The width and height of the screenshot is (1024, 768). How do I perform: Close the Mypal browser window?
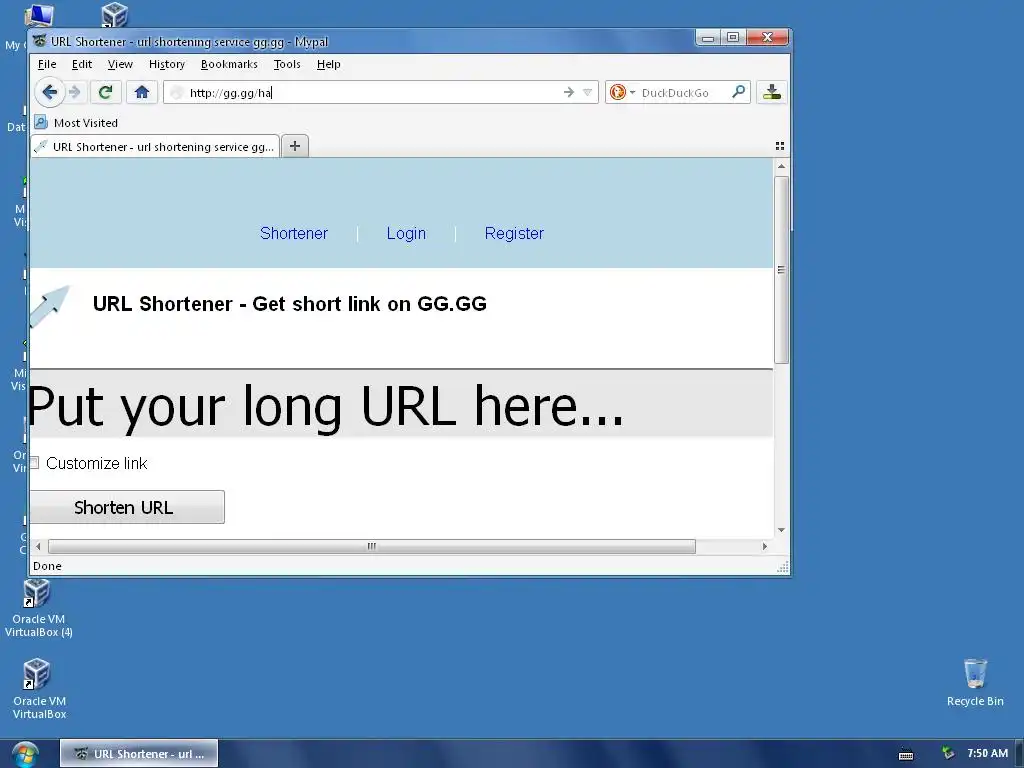(767, 38)
